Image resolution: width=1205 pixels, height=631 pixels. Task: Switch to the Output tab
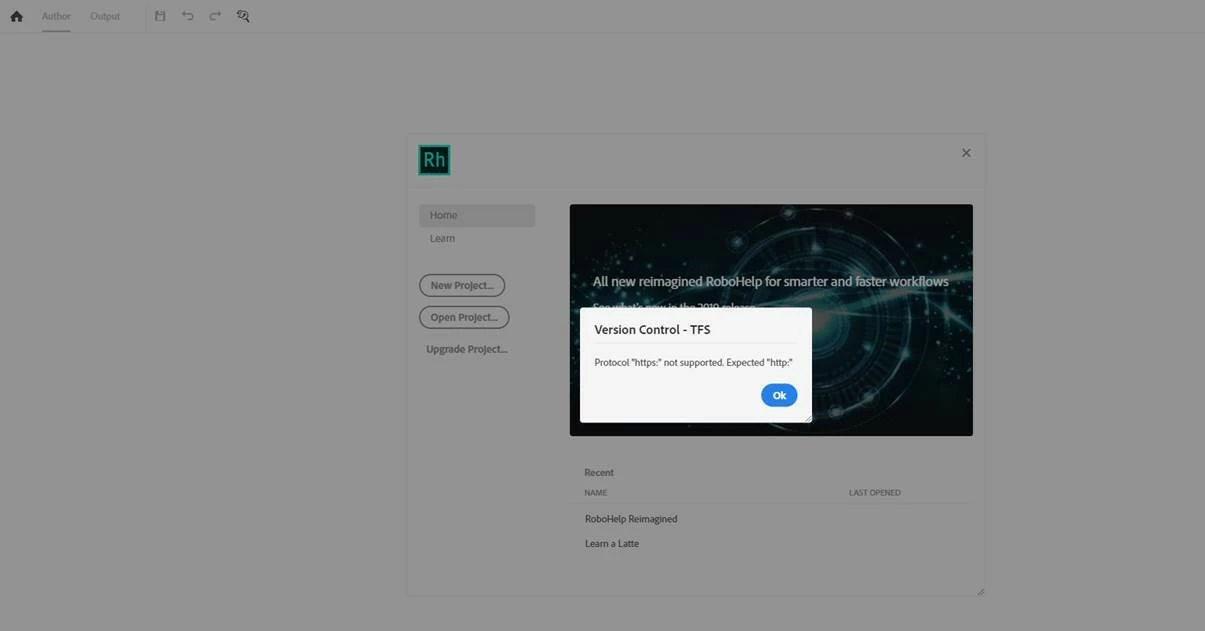click(105, 16)
